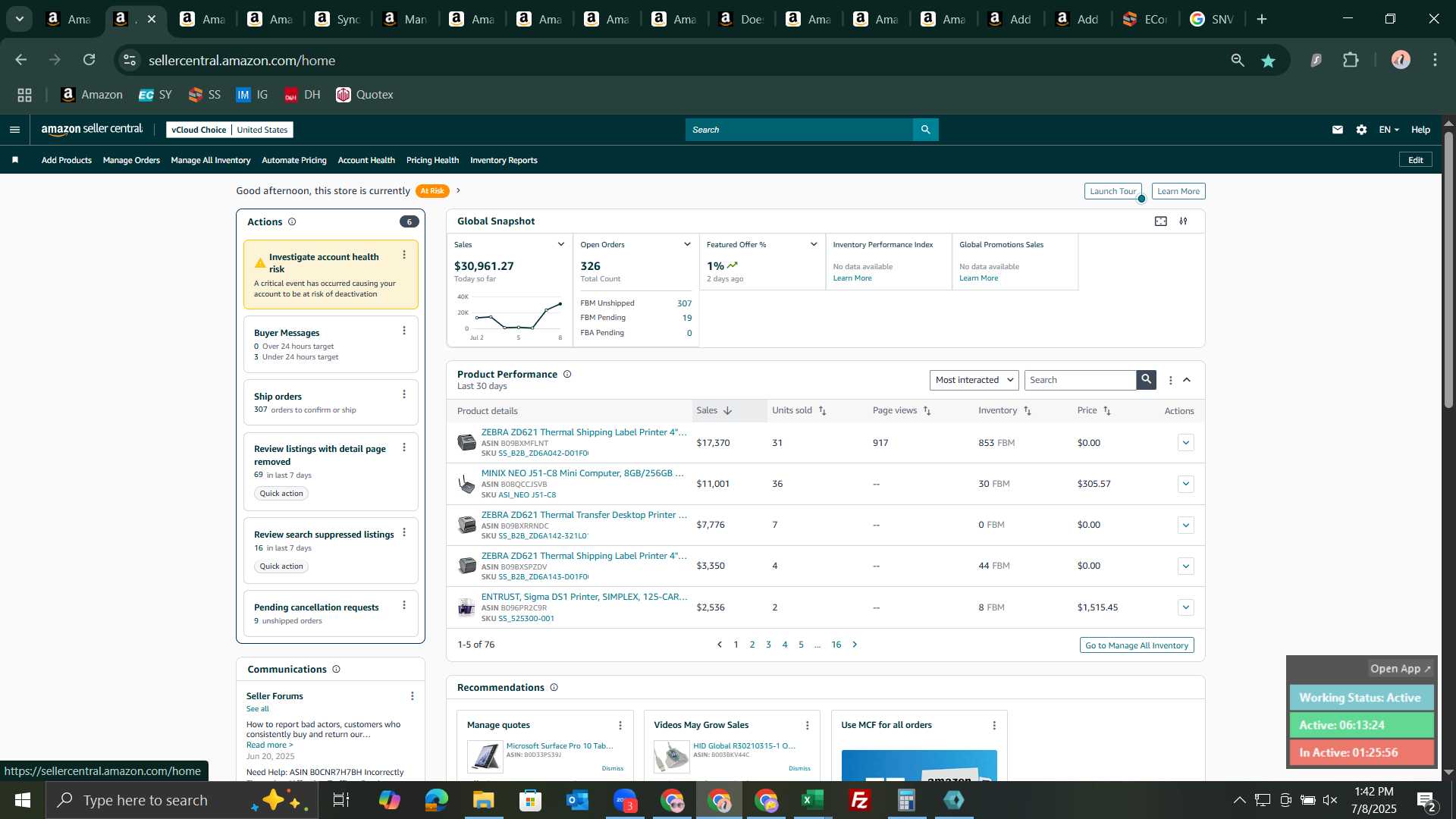1456x819 pixels.
Task: Click the Launch Tour button
Action: click(1112, 192)
